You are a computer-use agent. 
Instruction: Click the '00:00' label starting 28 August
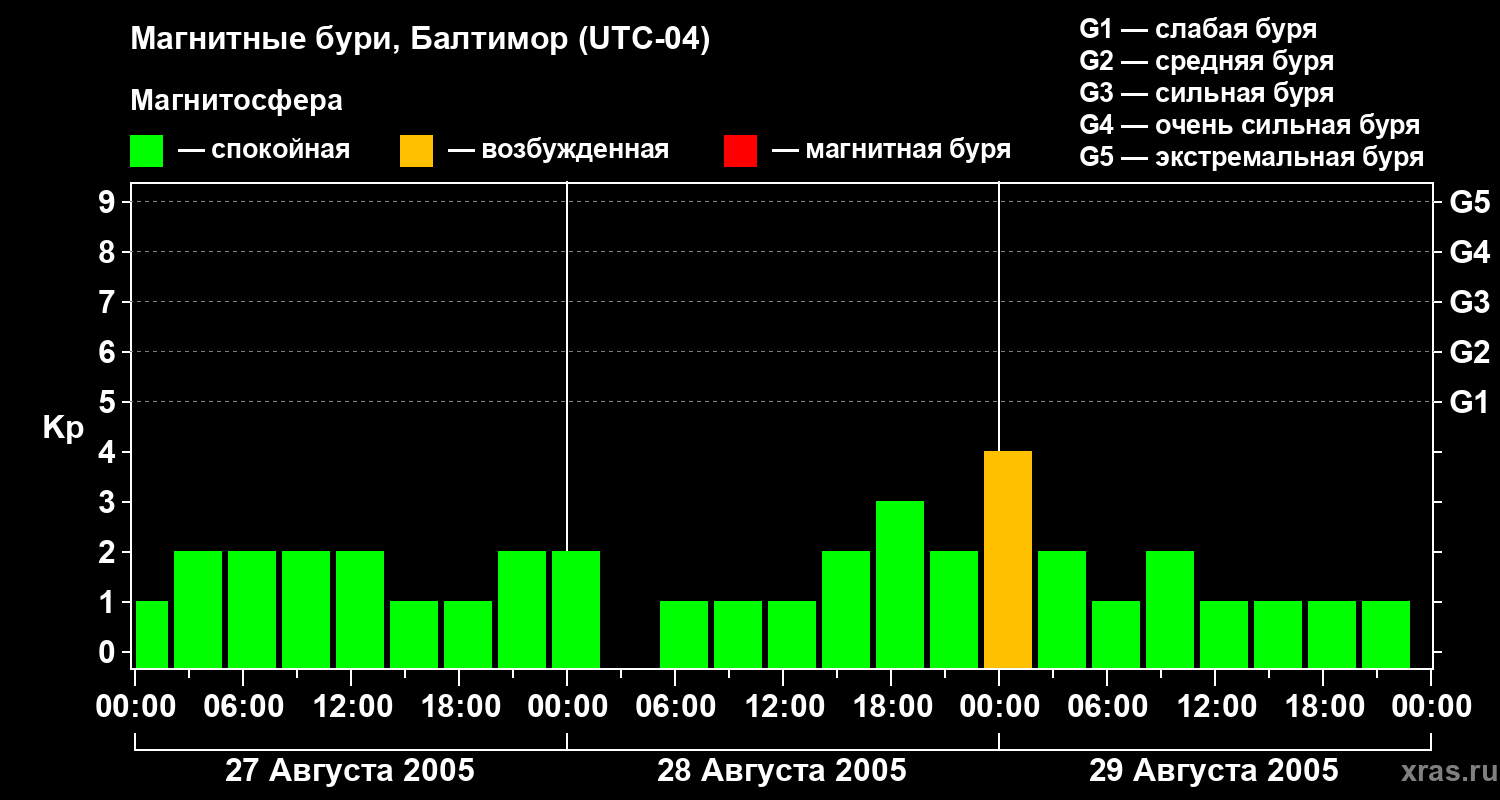(567, 707)
